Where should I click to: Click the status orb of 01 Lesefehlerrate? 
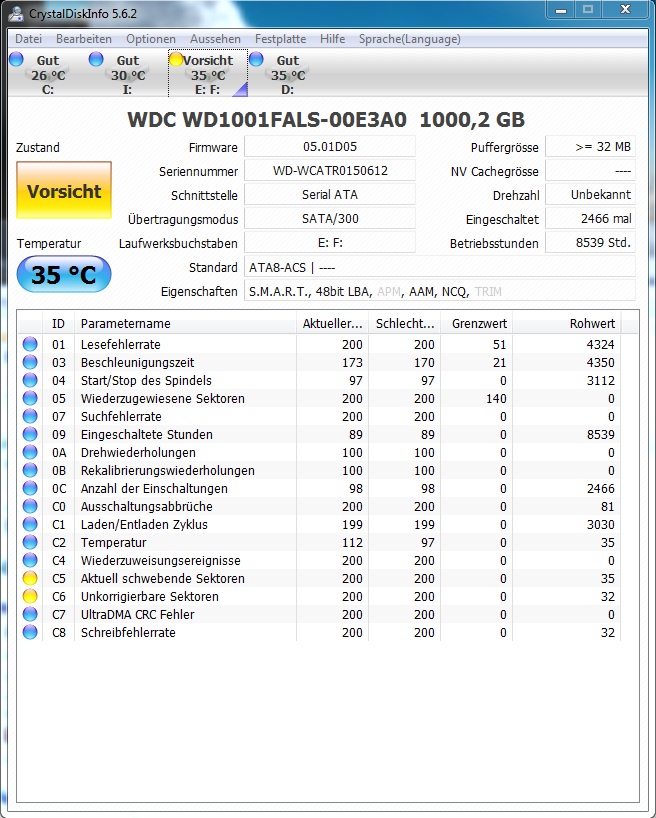click(30, 344)
